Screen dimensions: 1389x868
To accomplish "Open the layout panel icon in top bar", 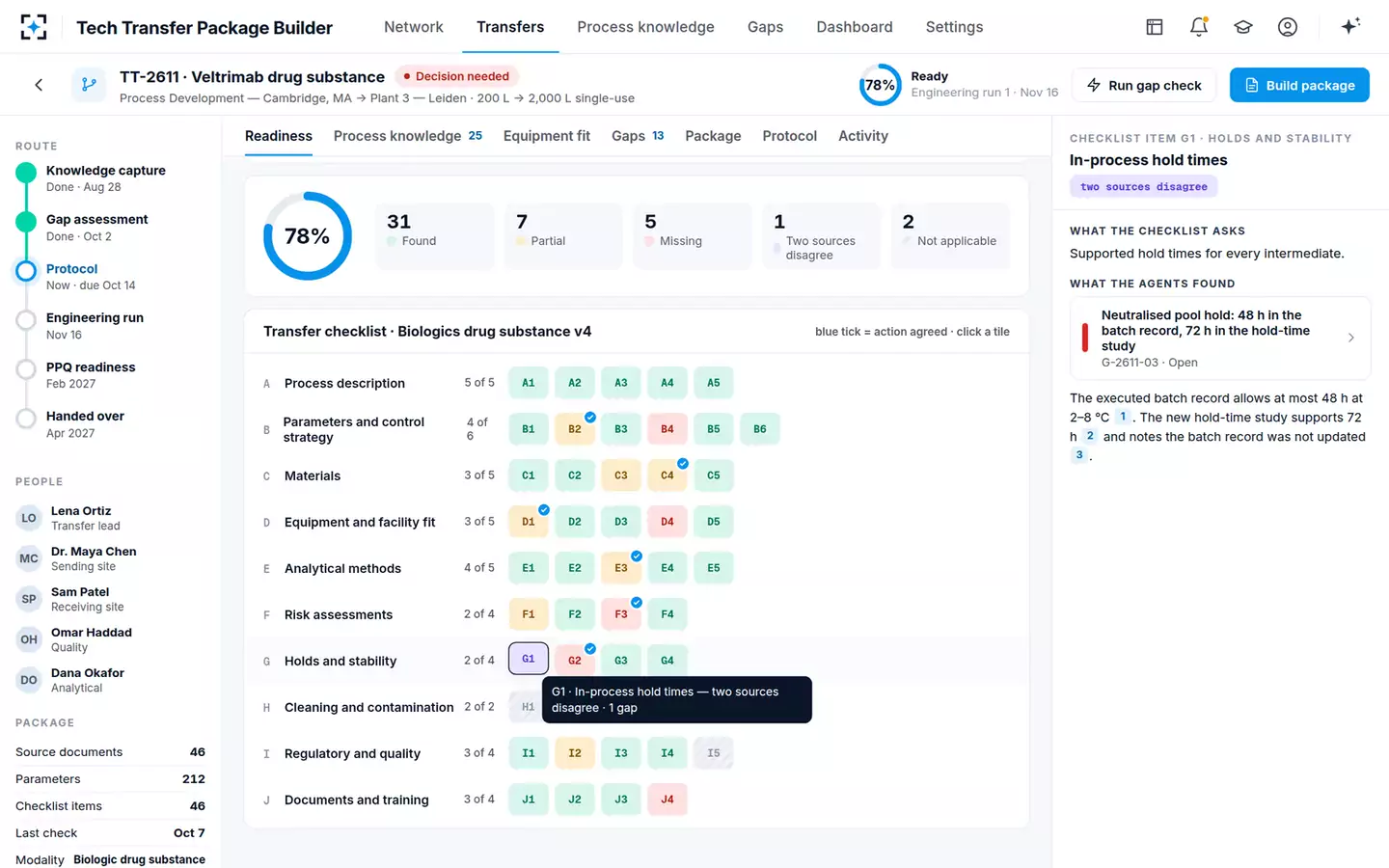I will (x=1155, y=27).
